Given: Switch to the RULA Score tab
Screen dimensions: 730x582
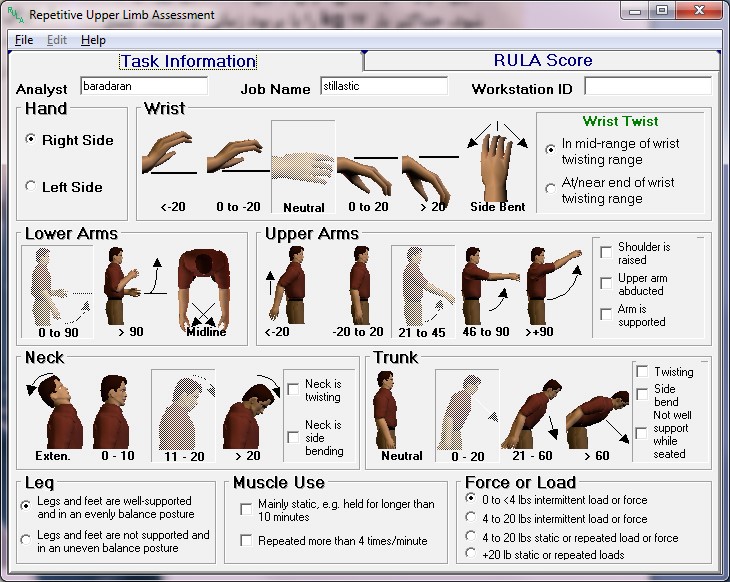Looking at the screenshot, I should pos(543,61).
